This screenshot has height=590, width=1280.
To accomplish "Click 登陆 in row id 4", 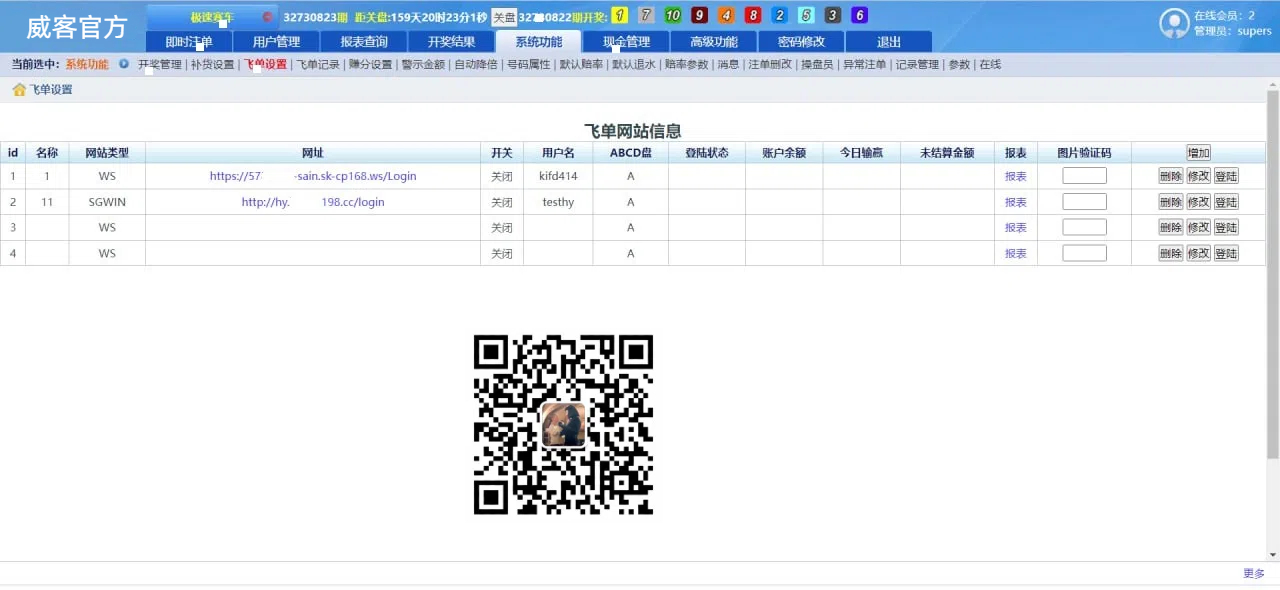I will click(x=1226, y=254).
